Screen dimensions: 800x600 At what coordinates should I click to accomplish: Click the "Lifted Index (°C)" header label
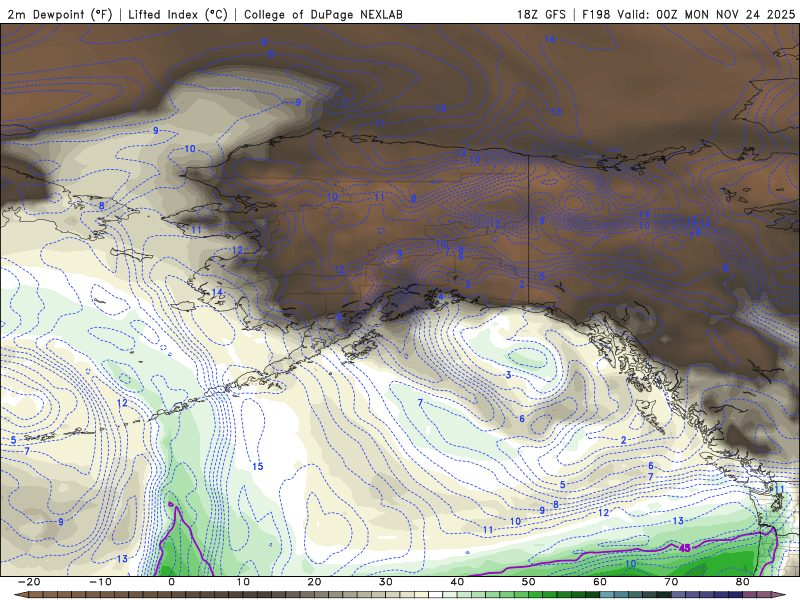(178, 15)
